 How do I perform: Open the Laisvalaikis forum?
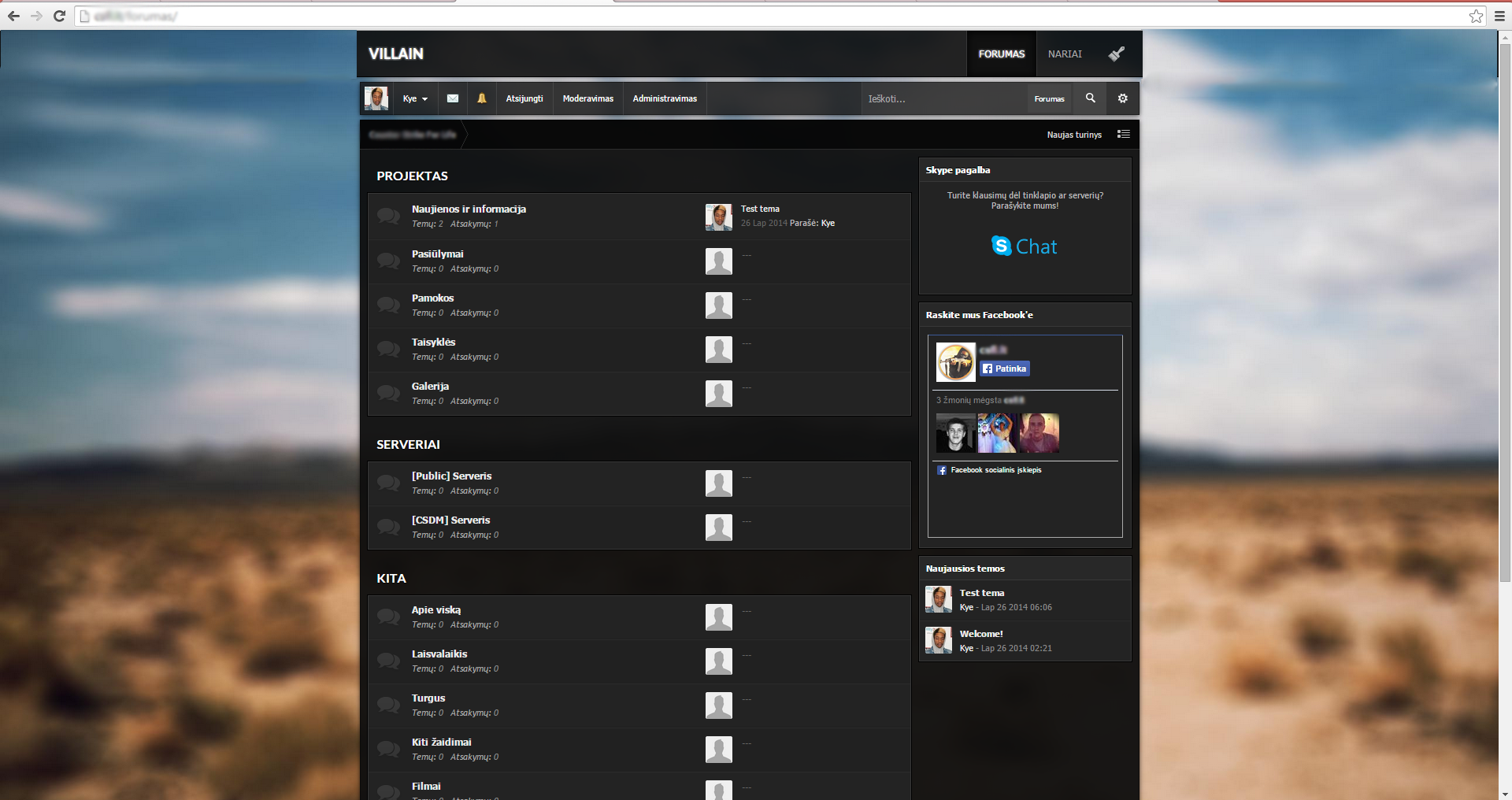click(x=439, y=654)
